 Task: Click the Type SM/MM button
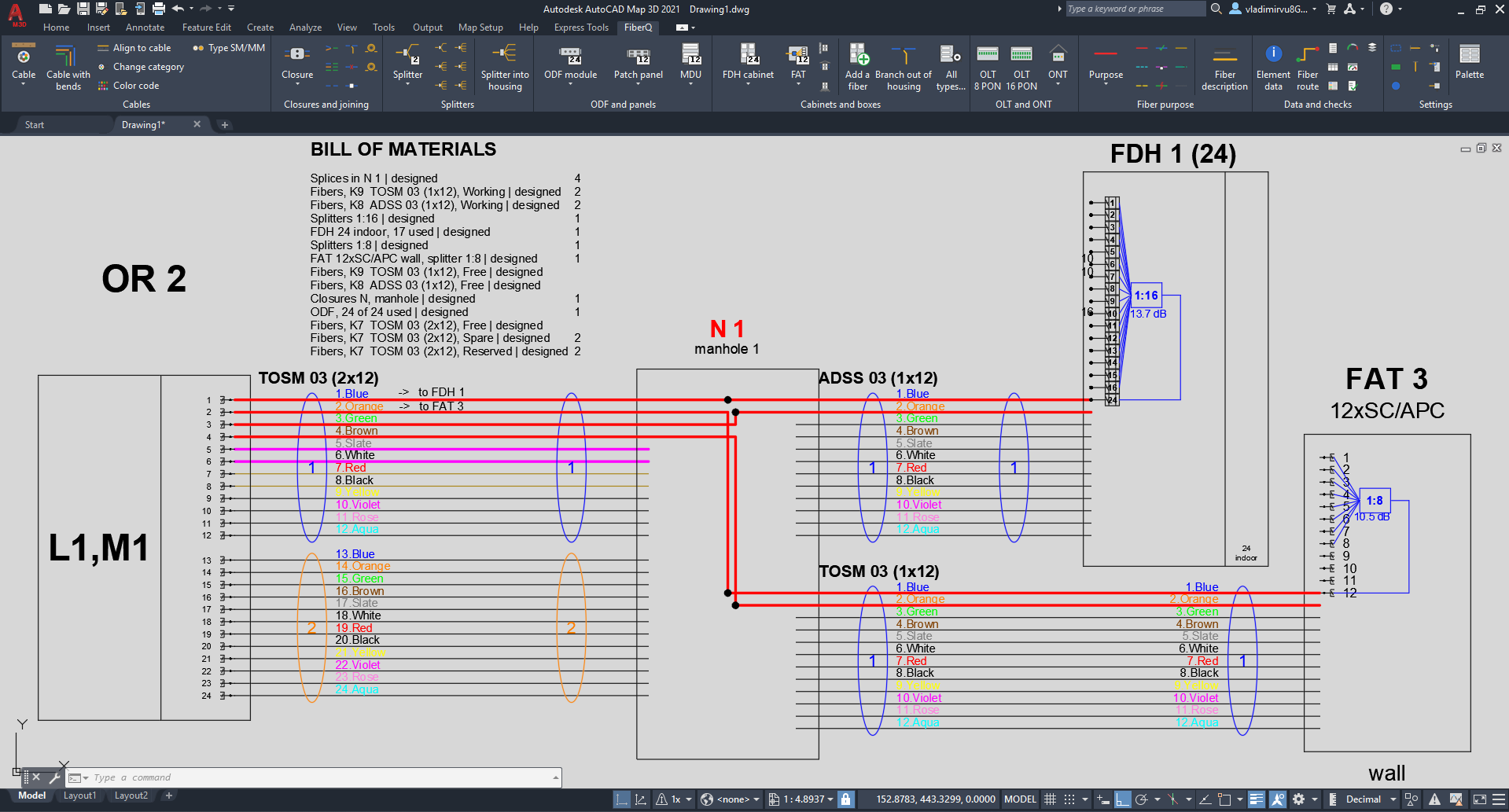tap(229, 48)
